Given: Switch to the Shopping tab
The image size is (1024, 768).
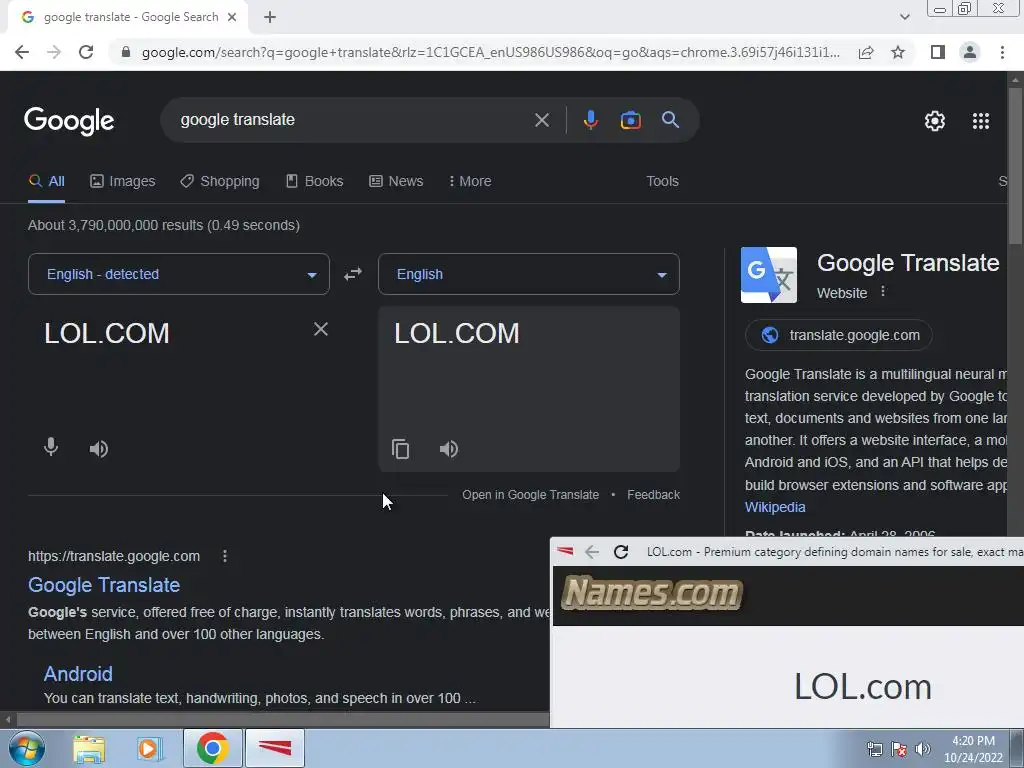Looking at the screenshot, I should coord(220,181).
